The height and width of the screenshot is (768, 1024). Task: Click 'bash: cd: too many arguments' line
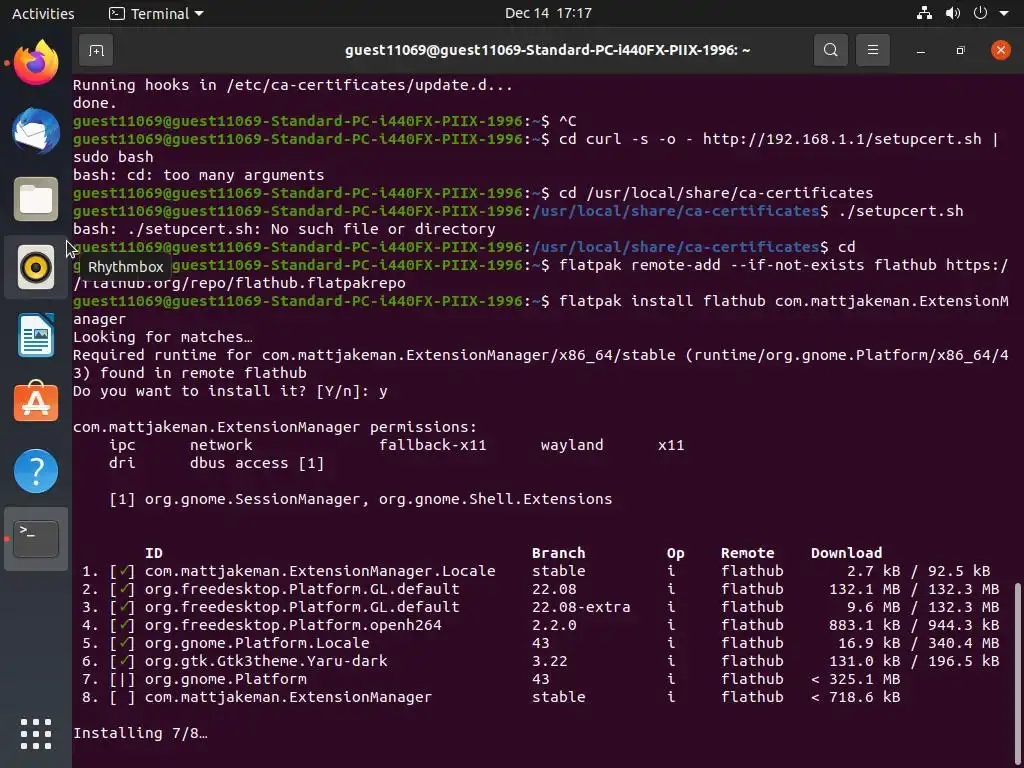click(x=199, y=175)
